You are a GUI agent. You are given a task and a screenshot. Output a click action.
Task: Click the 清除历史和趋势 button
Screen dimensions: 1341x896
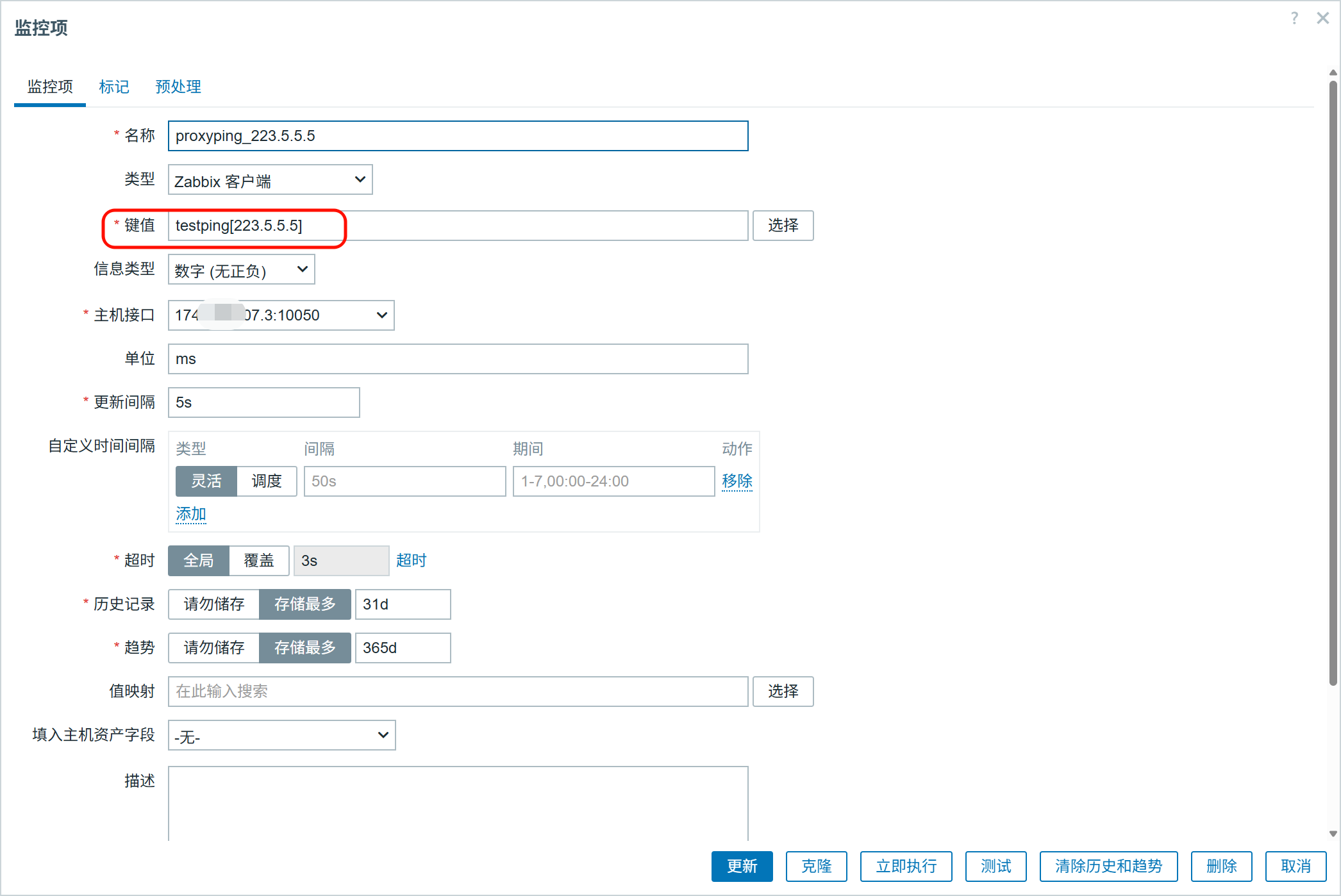1108,867
